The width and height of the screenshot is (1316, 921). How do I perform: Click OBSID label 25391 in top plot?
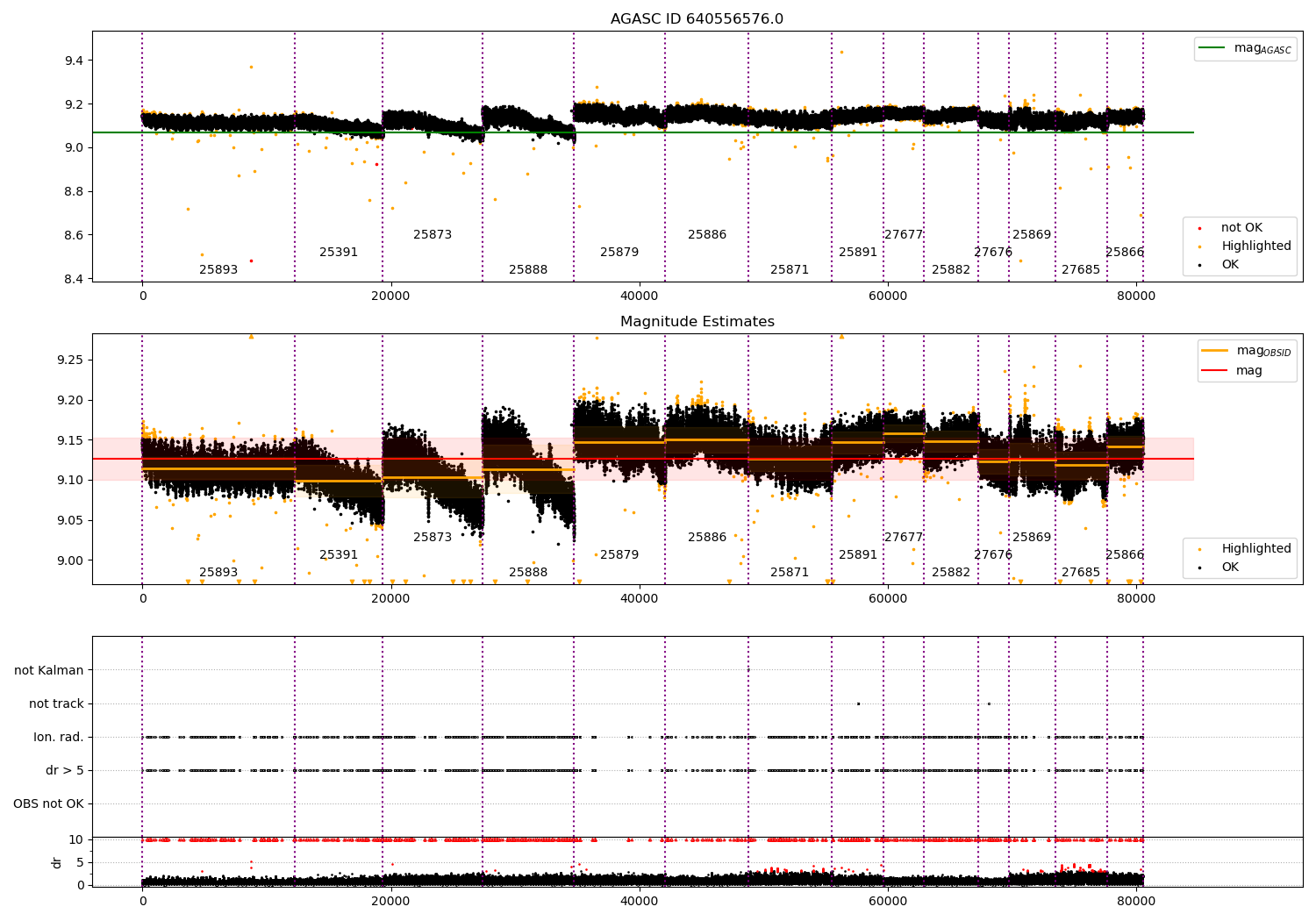(339, 253)
